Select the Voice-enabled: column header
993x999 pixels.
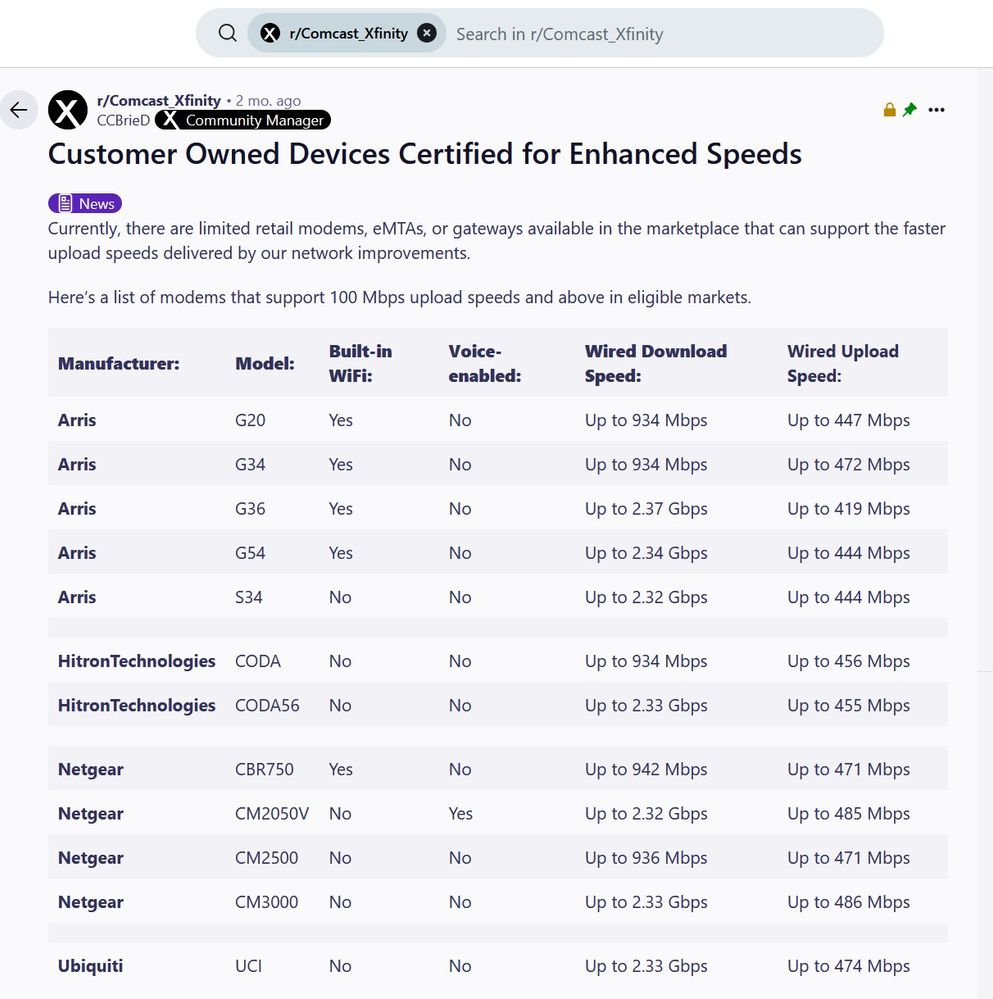coord(485,364)
